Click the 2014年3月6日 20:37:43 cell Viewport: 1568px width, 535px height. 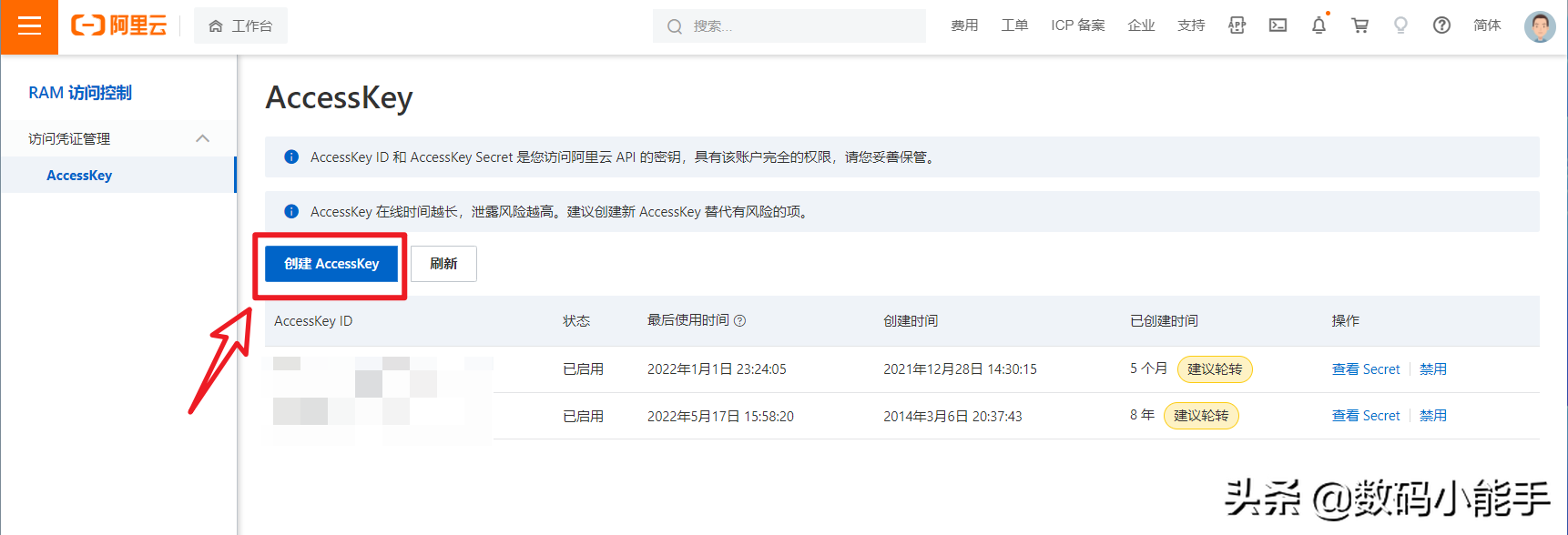952,416
